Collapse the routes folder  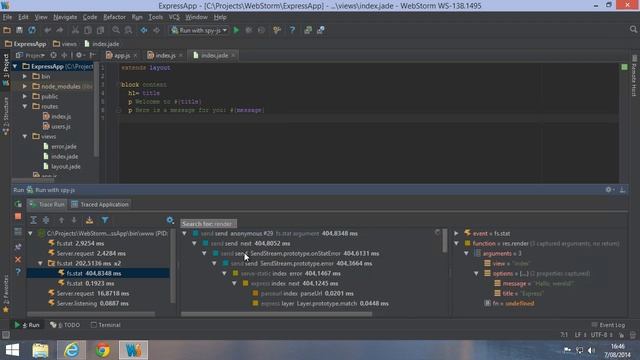click(x=25, y=106)
